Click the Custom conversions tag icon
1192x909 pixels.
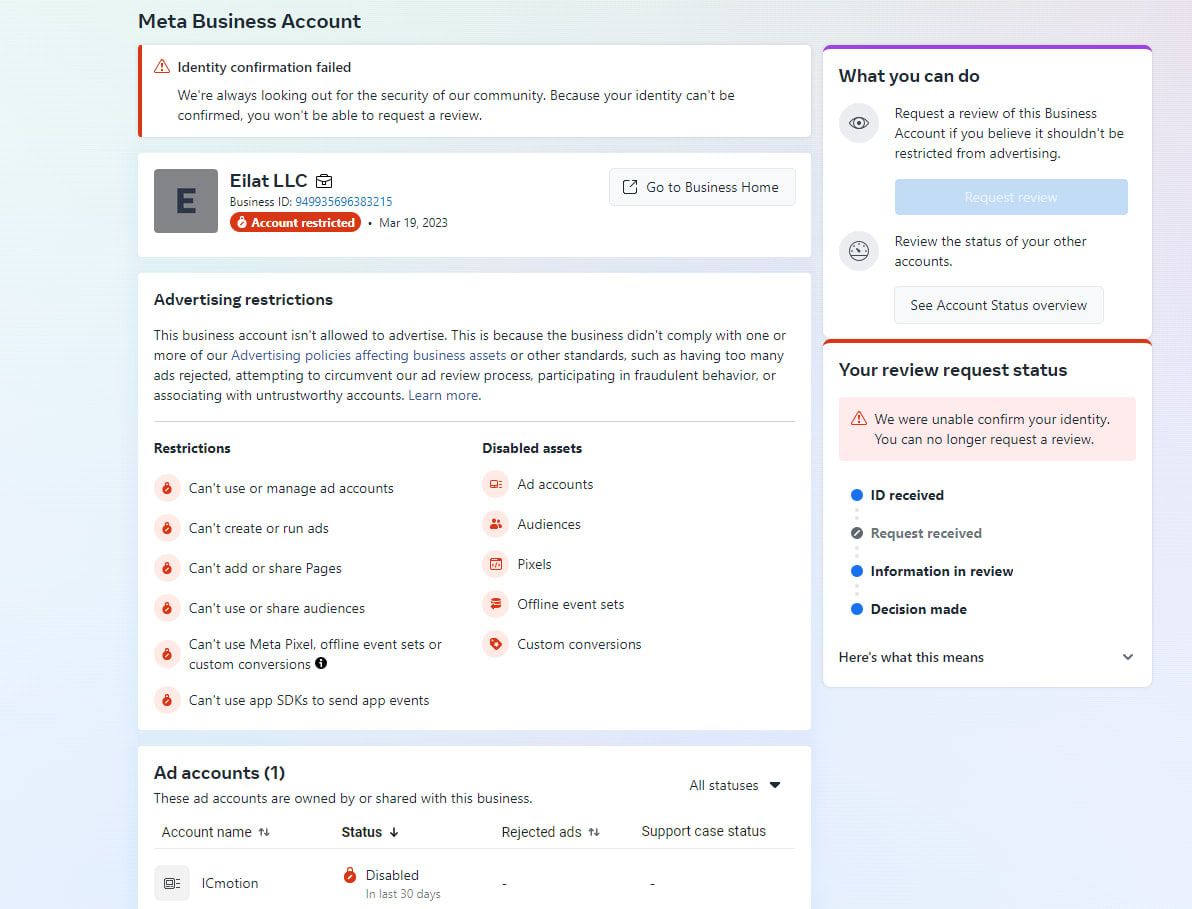point(495,644)
